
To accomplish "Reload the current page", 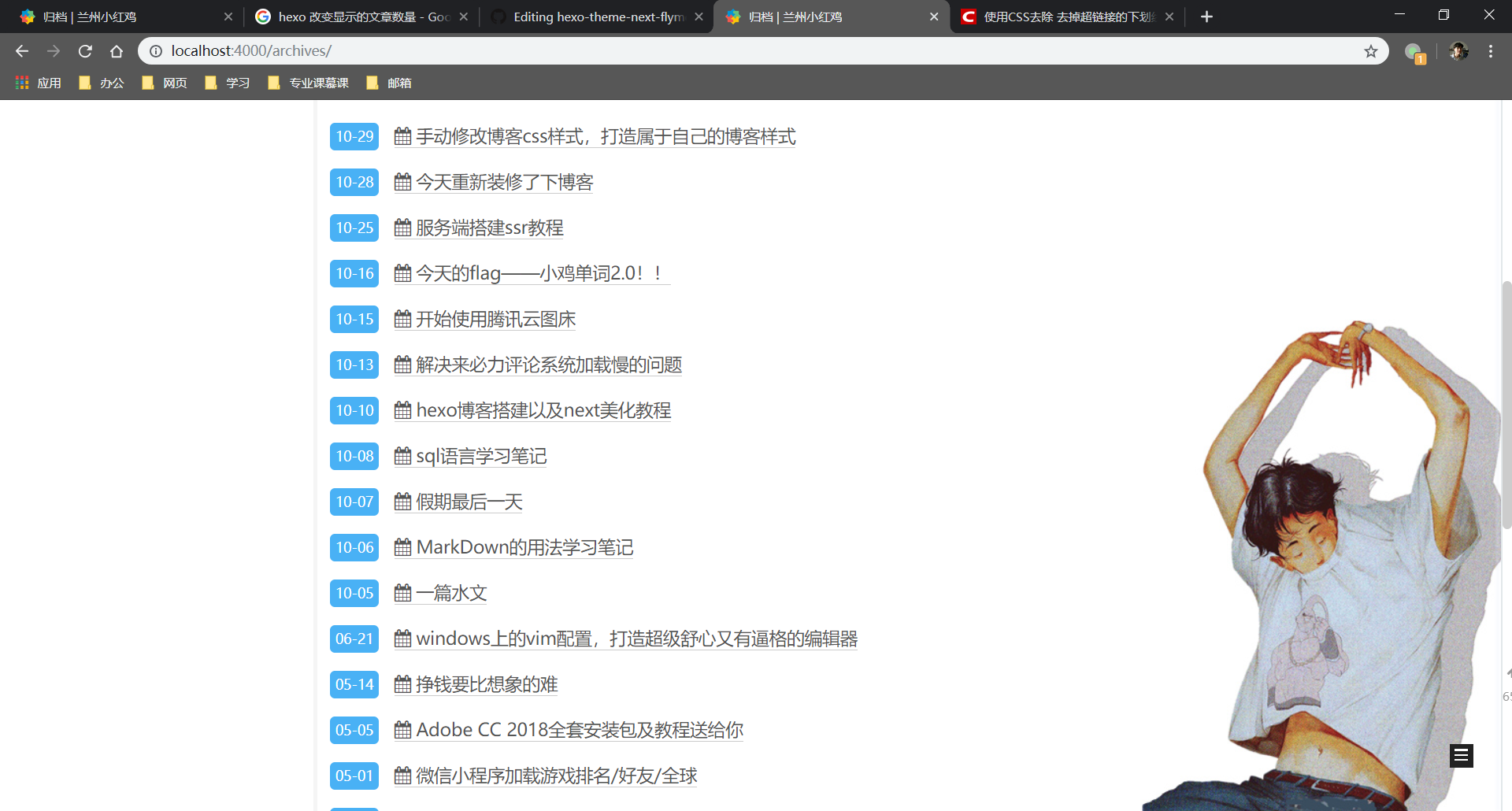I will click(85, 51).
